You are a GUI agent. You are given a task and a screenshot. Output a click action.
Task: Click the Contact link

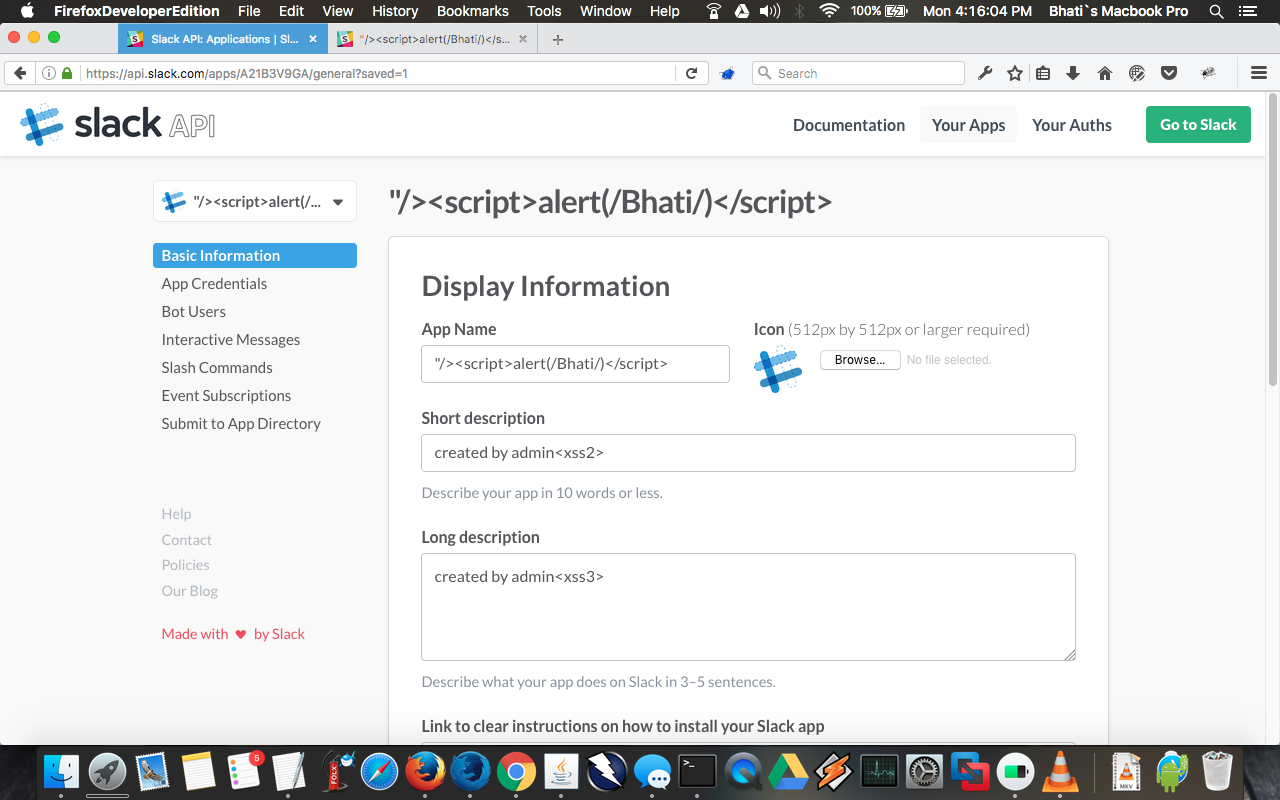pyautogui.click(x=187, y=539)
